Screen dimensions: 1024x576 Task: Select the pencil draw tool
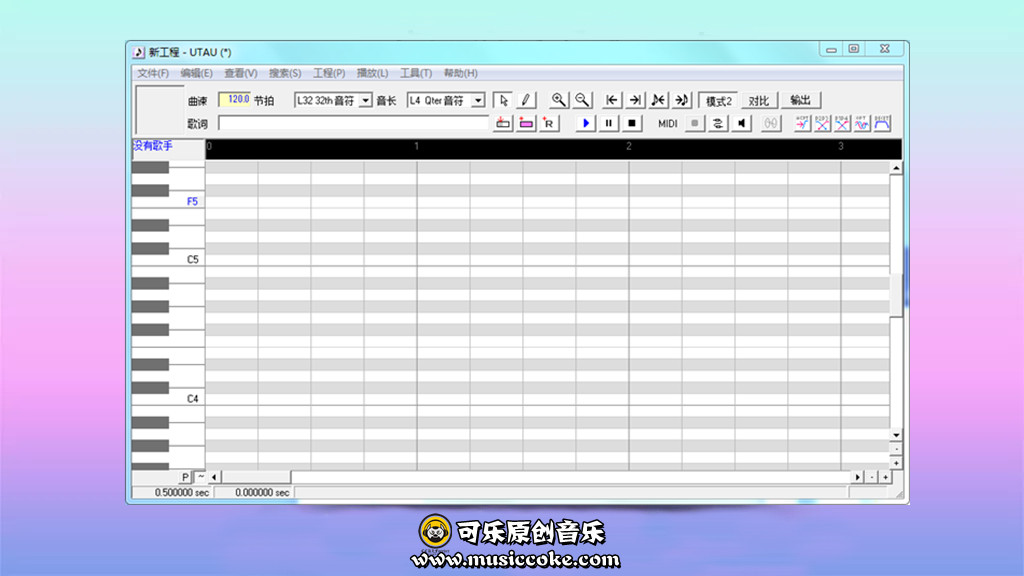[x=526, y=100]
